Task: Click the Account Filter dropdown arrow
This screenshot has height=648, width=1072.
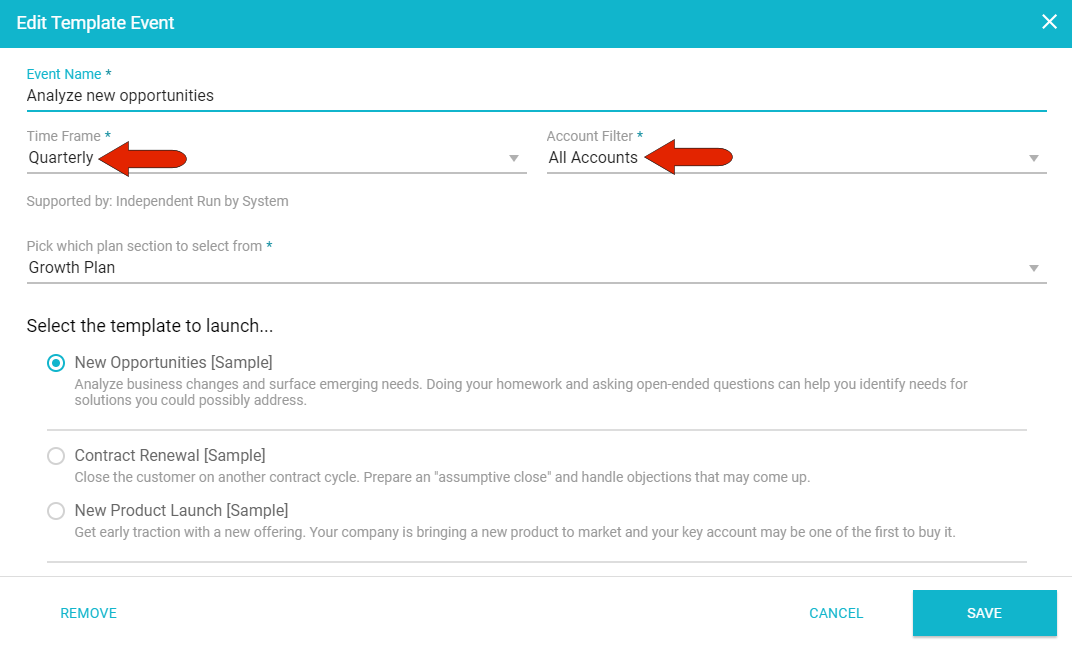Action: pyautogui.click(x=1034, y=158)
